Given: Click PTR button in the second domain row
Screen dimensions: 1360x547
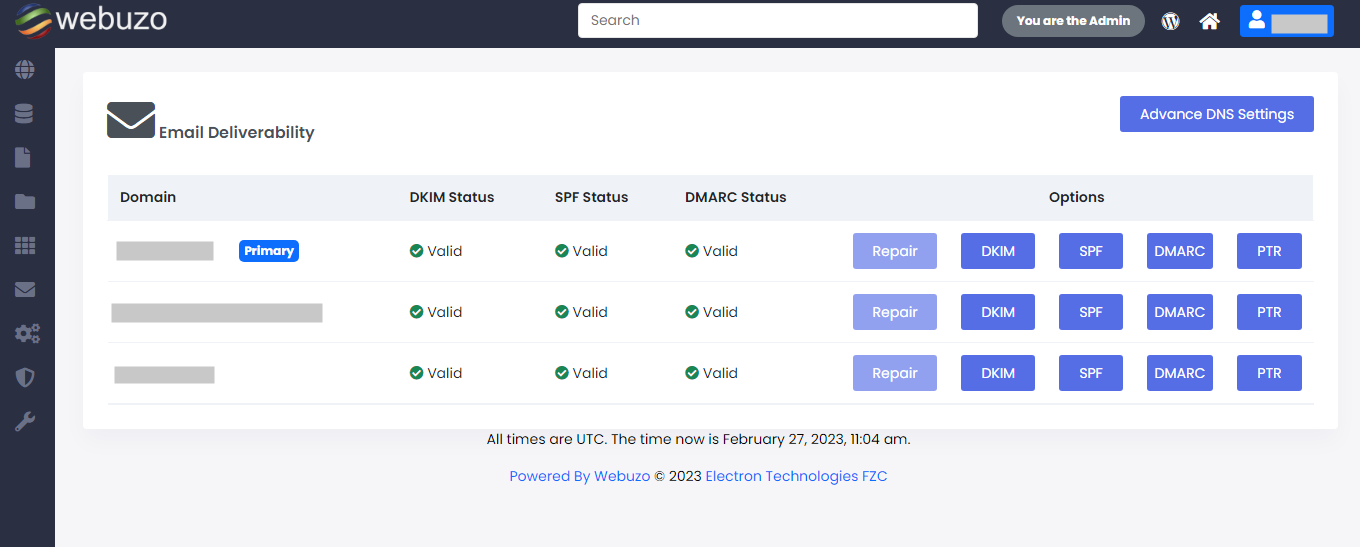Looking at the screenshot, I should click(x=1269, y=312).
